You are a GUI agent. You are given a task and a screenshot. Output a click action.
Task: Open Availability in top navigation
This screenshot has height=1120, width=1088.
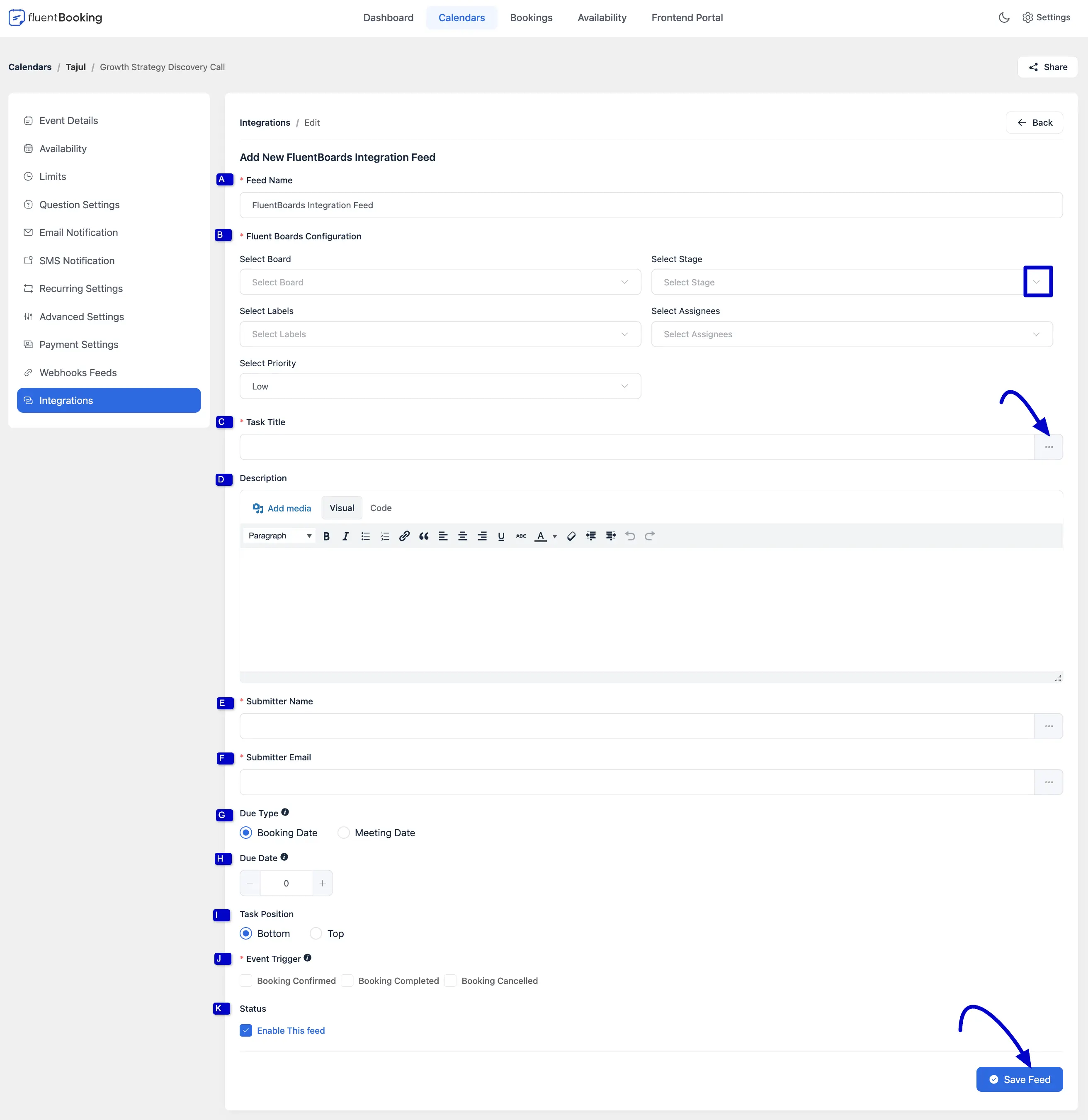(602, 18)
